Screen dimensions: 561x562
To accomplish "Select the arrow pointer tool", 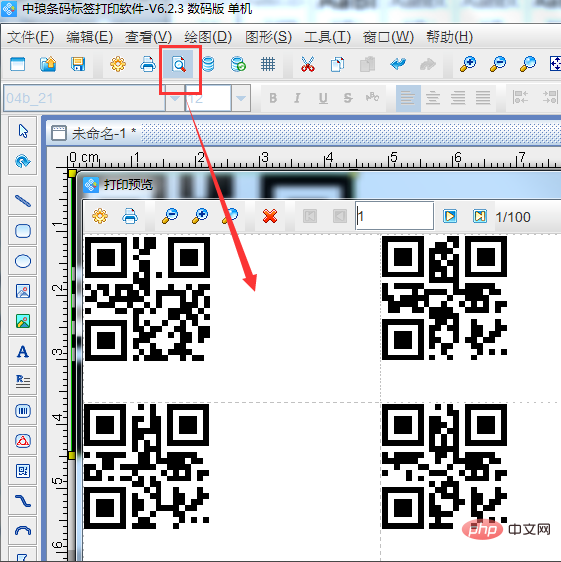I will tap(23, 131).
